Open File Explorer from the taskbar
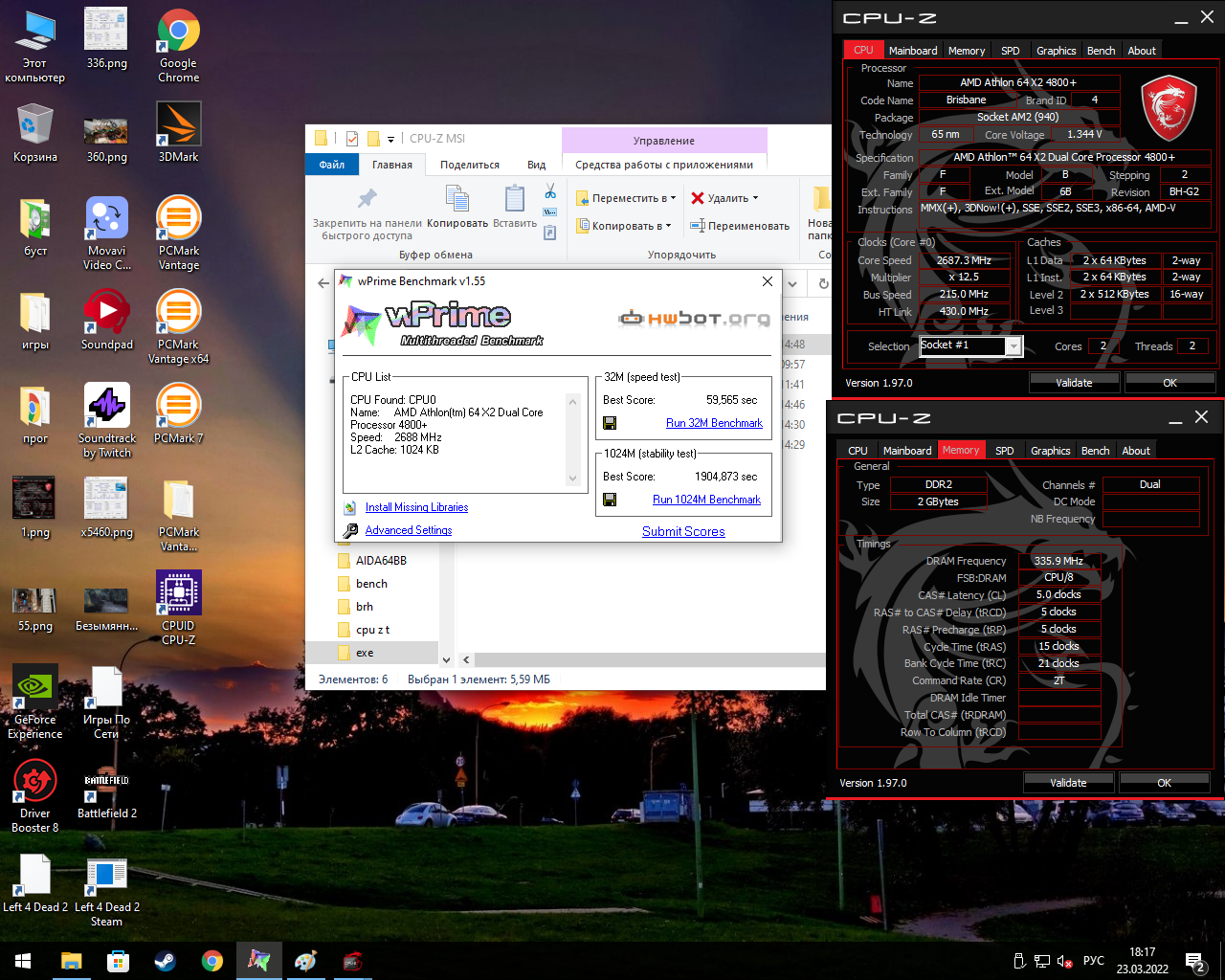Image resolution: width=1225 pixels, height=980 pixels. (x=71, y=961)
